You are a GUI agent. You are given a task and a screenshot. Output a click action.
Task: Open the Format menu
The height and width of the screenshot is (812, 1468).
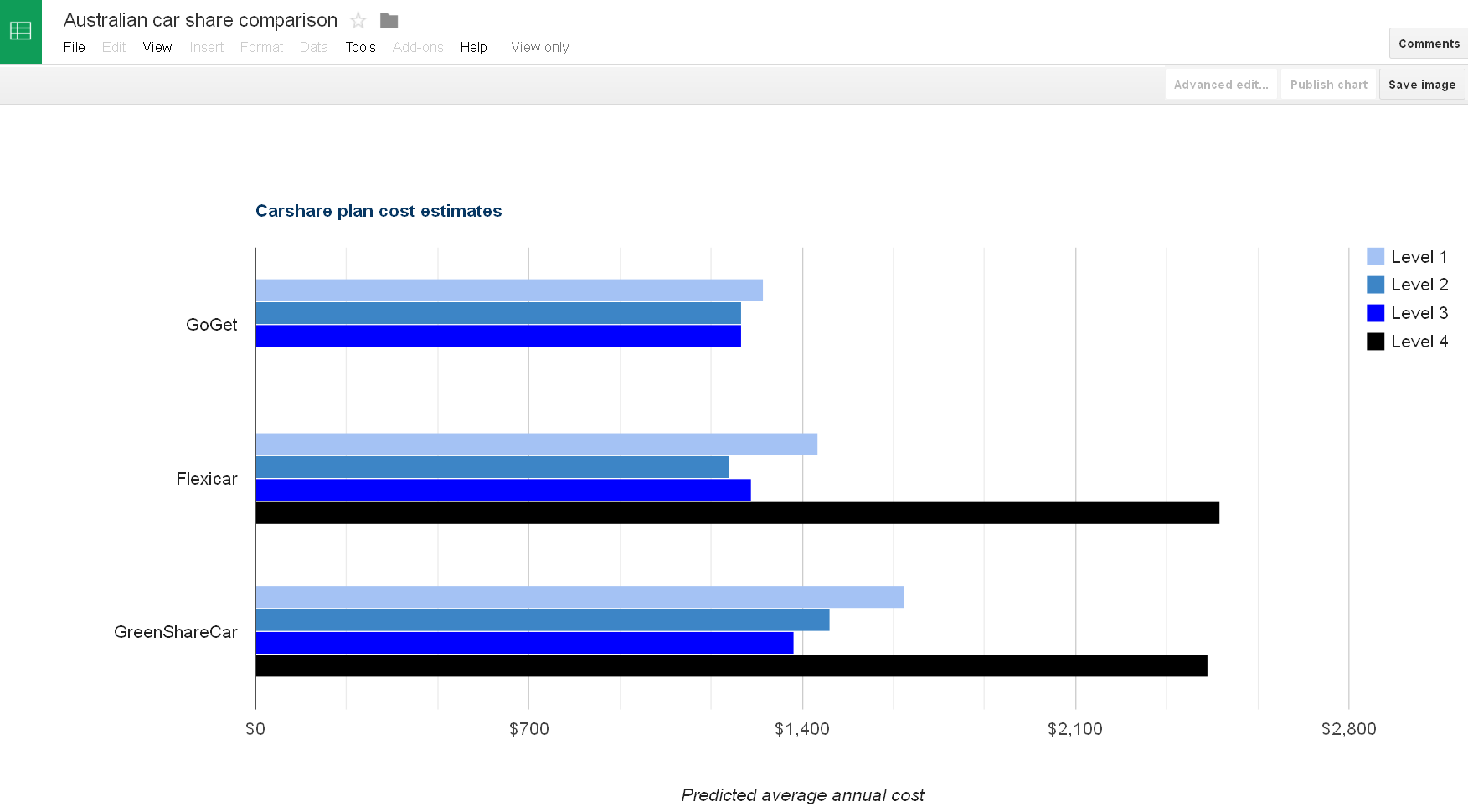coord(261,47)
